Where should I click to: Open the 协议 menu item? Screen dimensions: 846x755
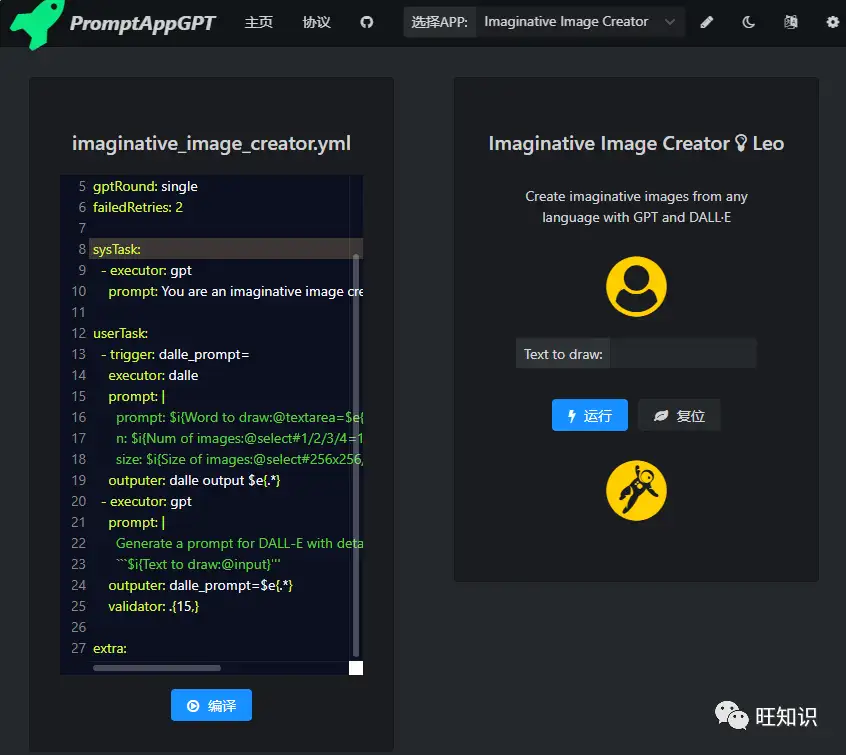(316, 22)
